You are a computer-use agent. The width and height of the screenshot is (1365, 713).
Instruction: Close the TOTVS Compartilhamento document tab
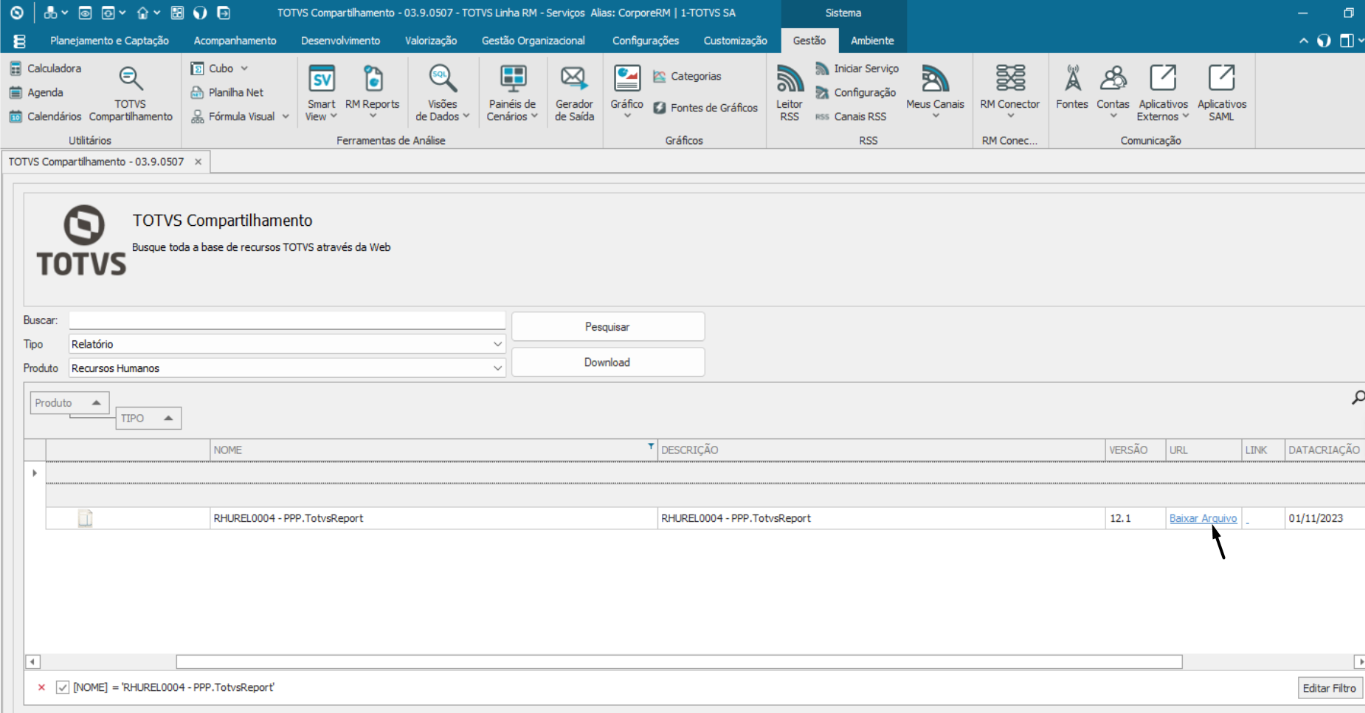[x=198, y=161]
